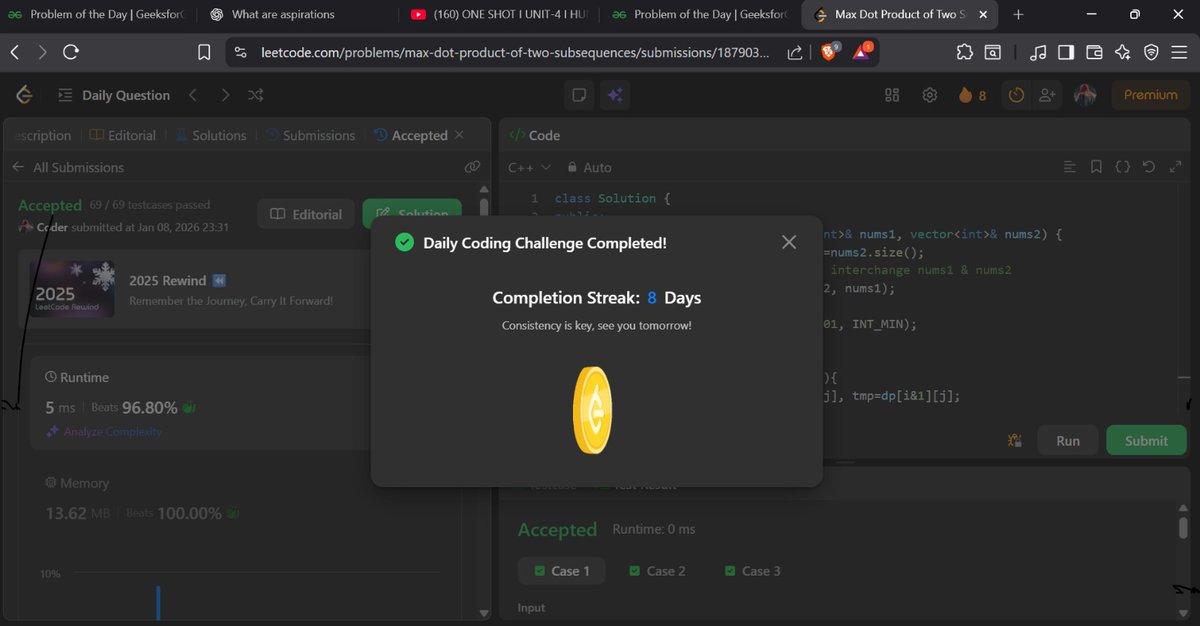Viewport: 1200px width, 626px height.
Task: Switch to the first GeeksforGeeks browser tab
Action: point(97,15)
